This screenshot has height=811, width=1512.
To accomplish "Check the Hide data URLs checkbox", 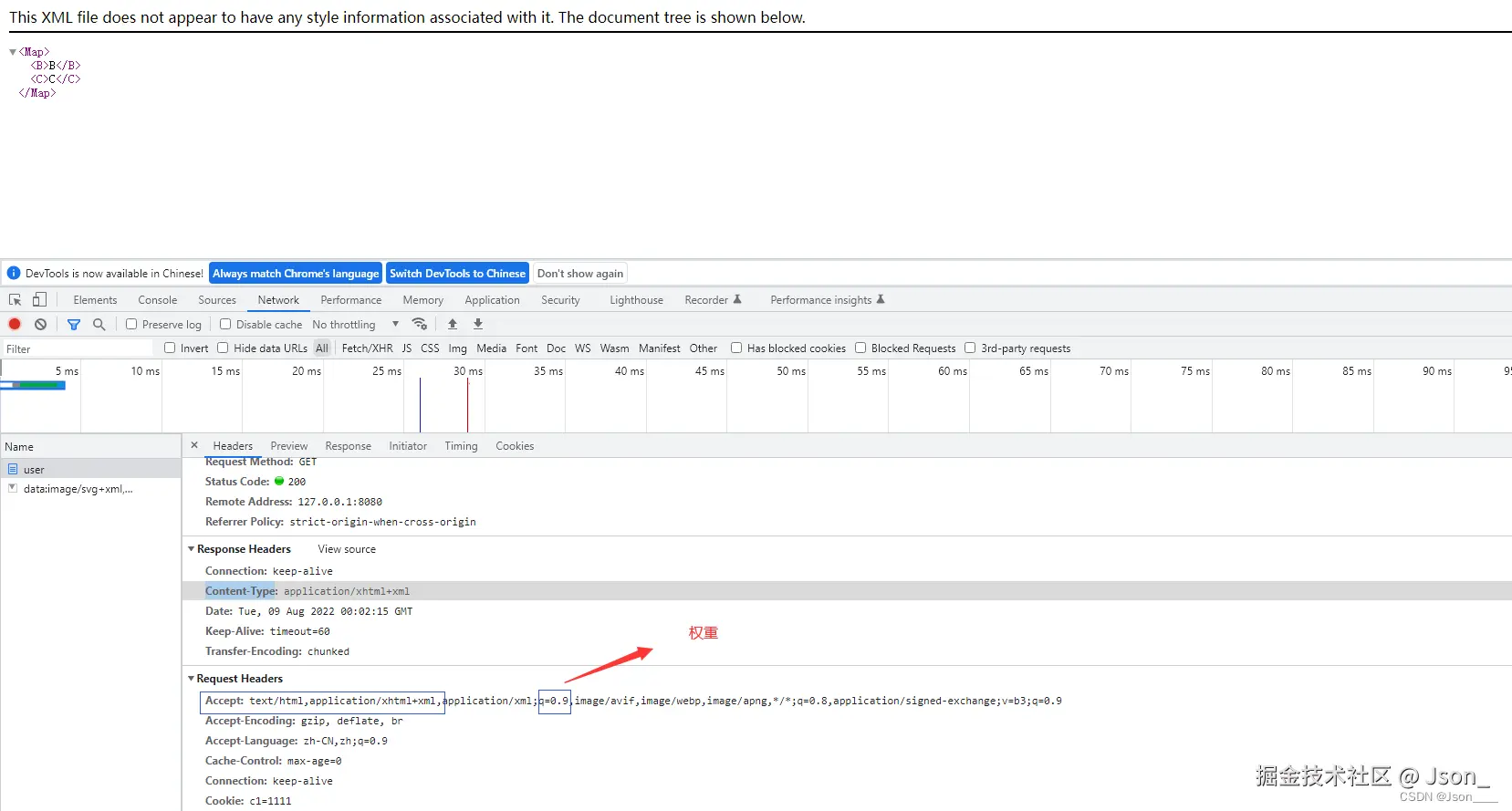I will (x=223, y=348).
